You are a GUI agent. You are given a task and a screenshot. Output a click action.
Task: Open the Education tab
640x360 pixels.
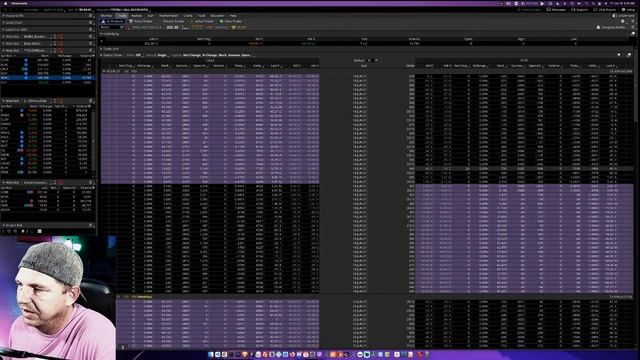(217, 16)
